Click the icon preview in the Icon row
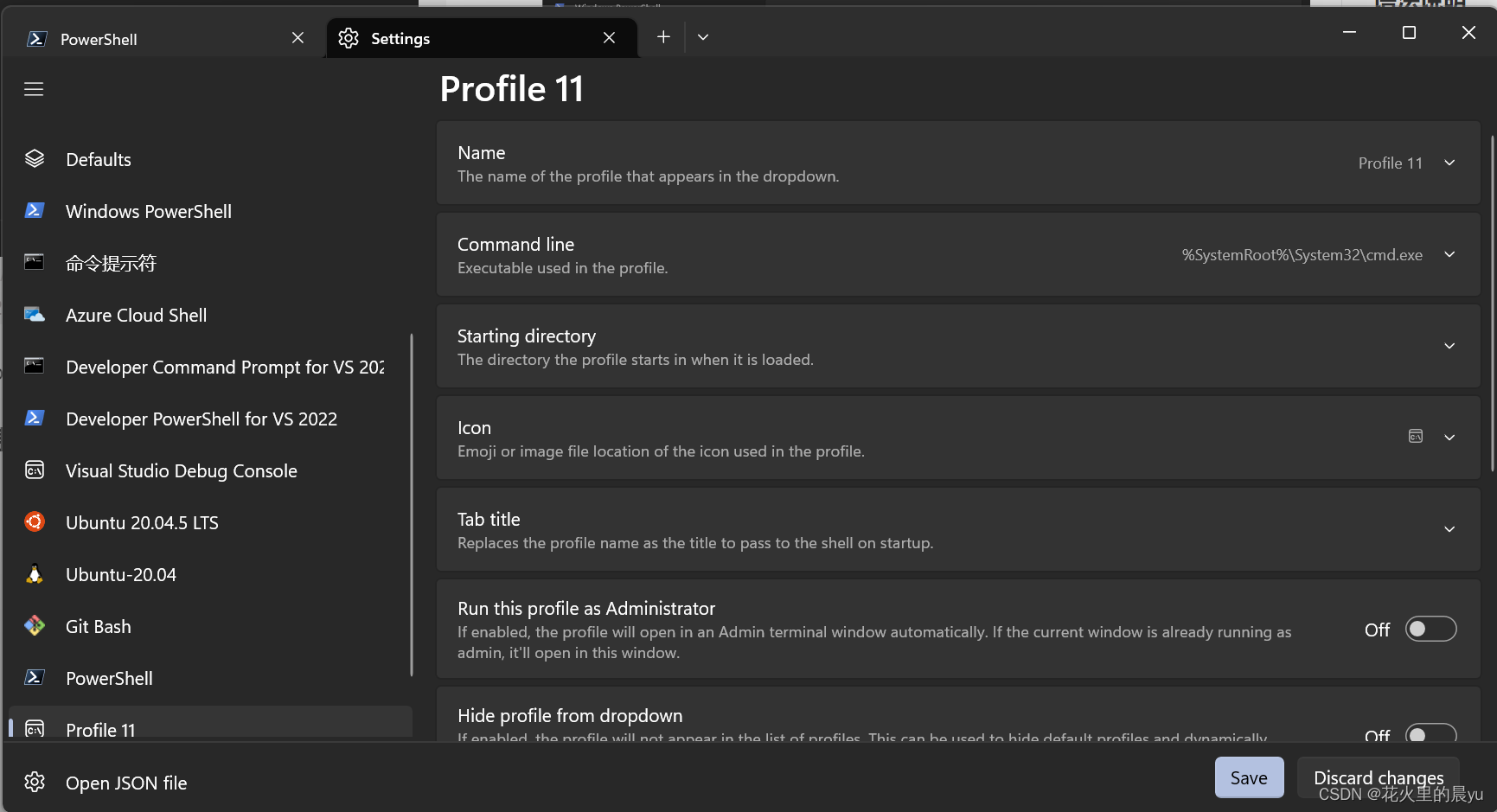The image size is (1497, 812). pos(1416,437)
